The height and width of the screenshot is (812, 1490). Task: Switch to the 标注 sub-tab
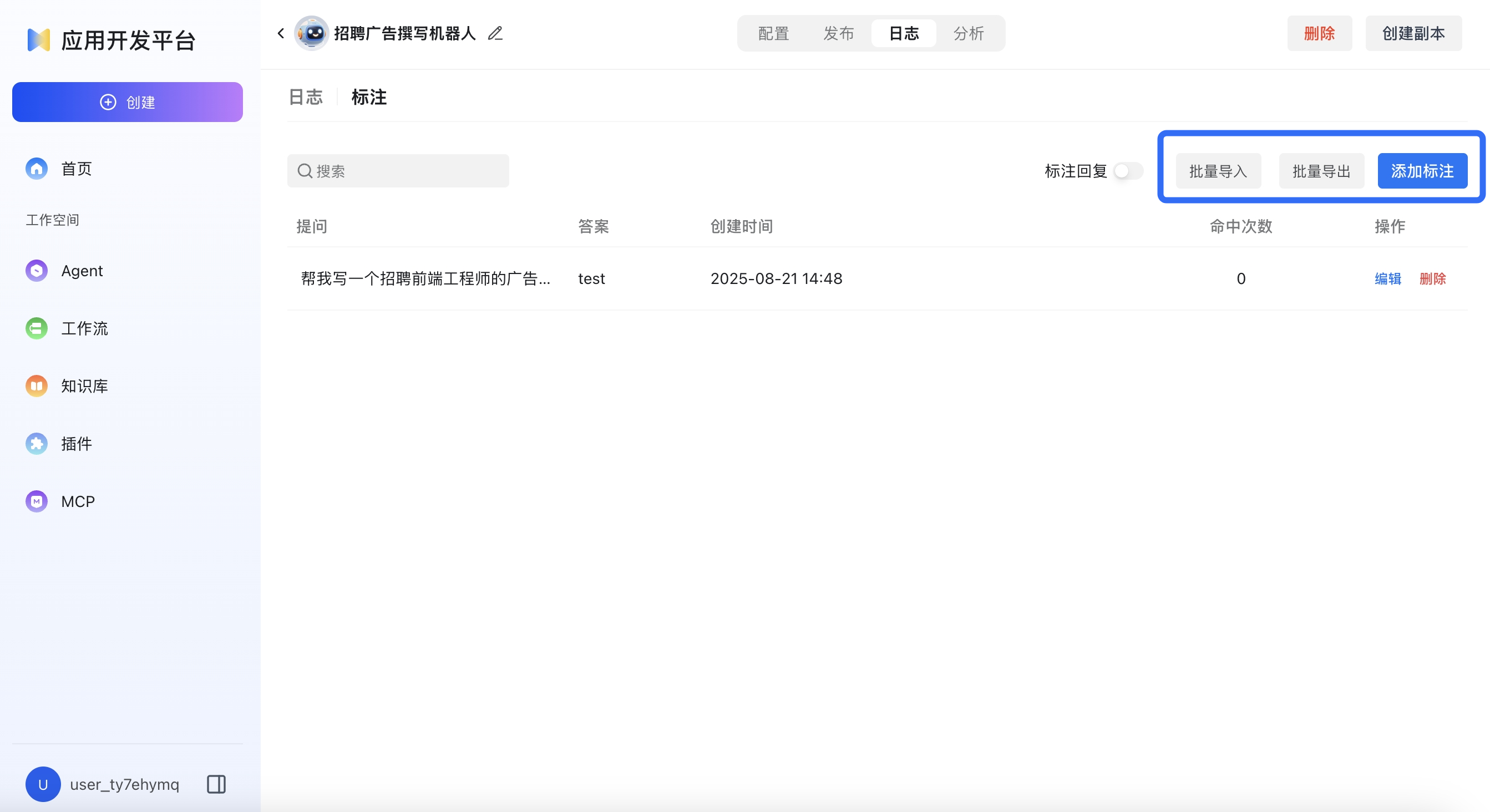368,97
